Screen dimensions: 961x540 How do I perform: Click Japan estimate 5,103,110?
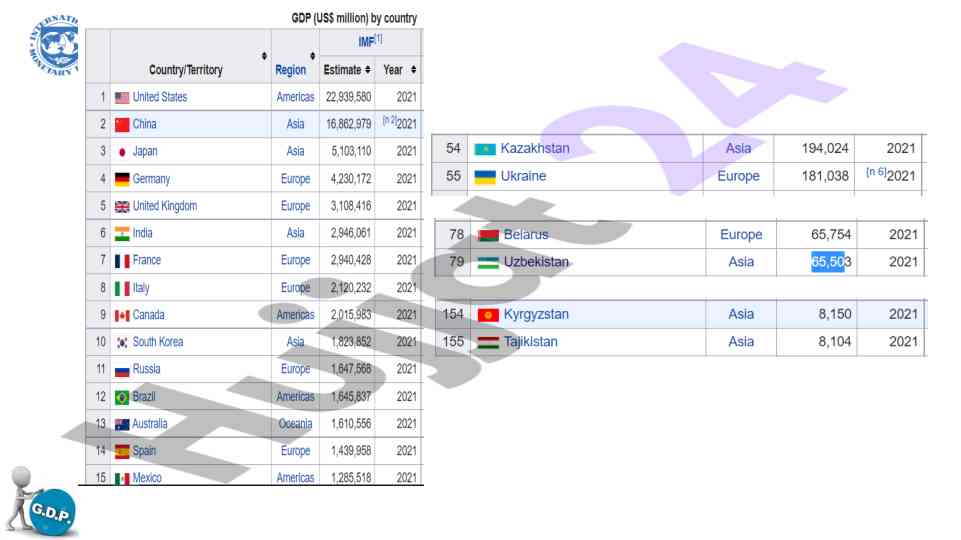pyautogui.click(x=351, y=151)
